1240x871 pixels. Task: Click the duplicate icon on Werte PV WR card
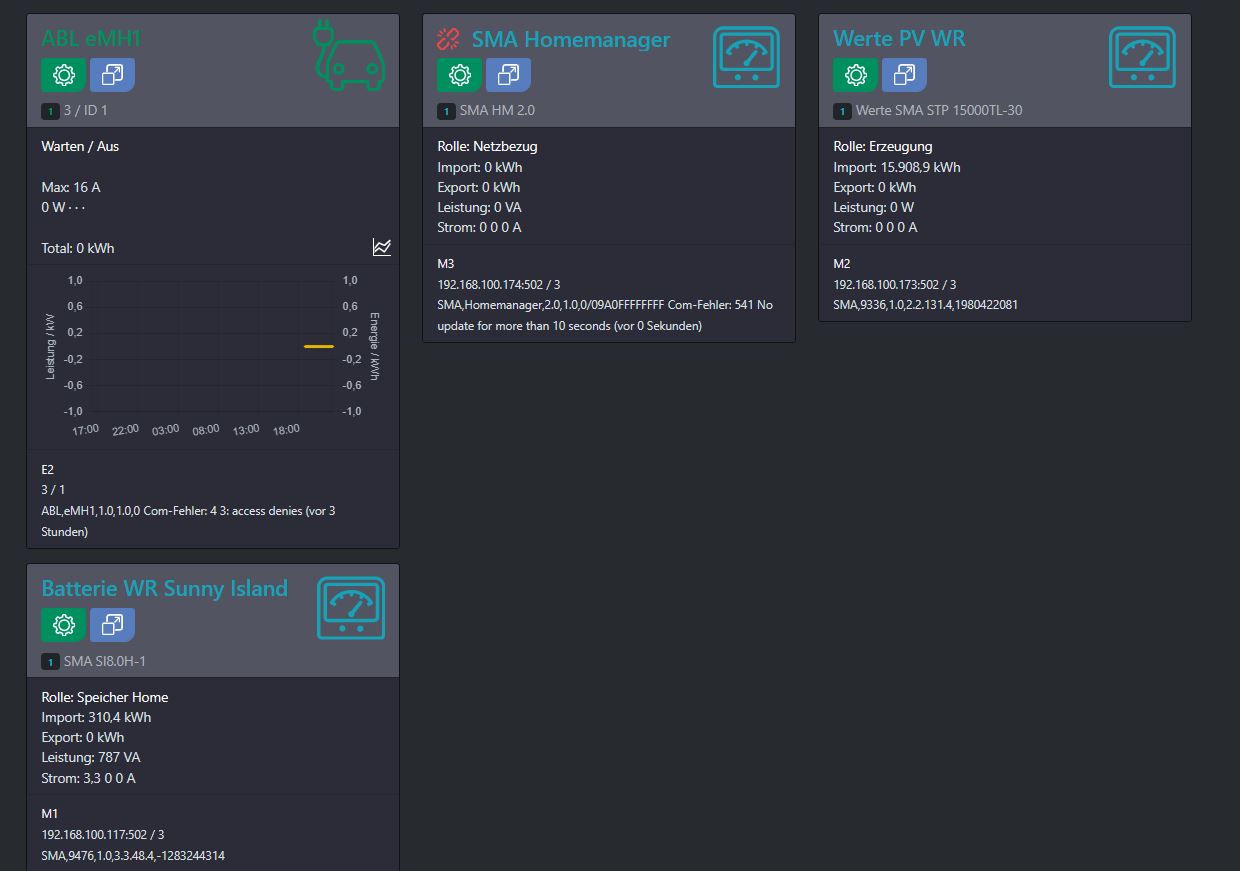tap(904, 75)
